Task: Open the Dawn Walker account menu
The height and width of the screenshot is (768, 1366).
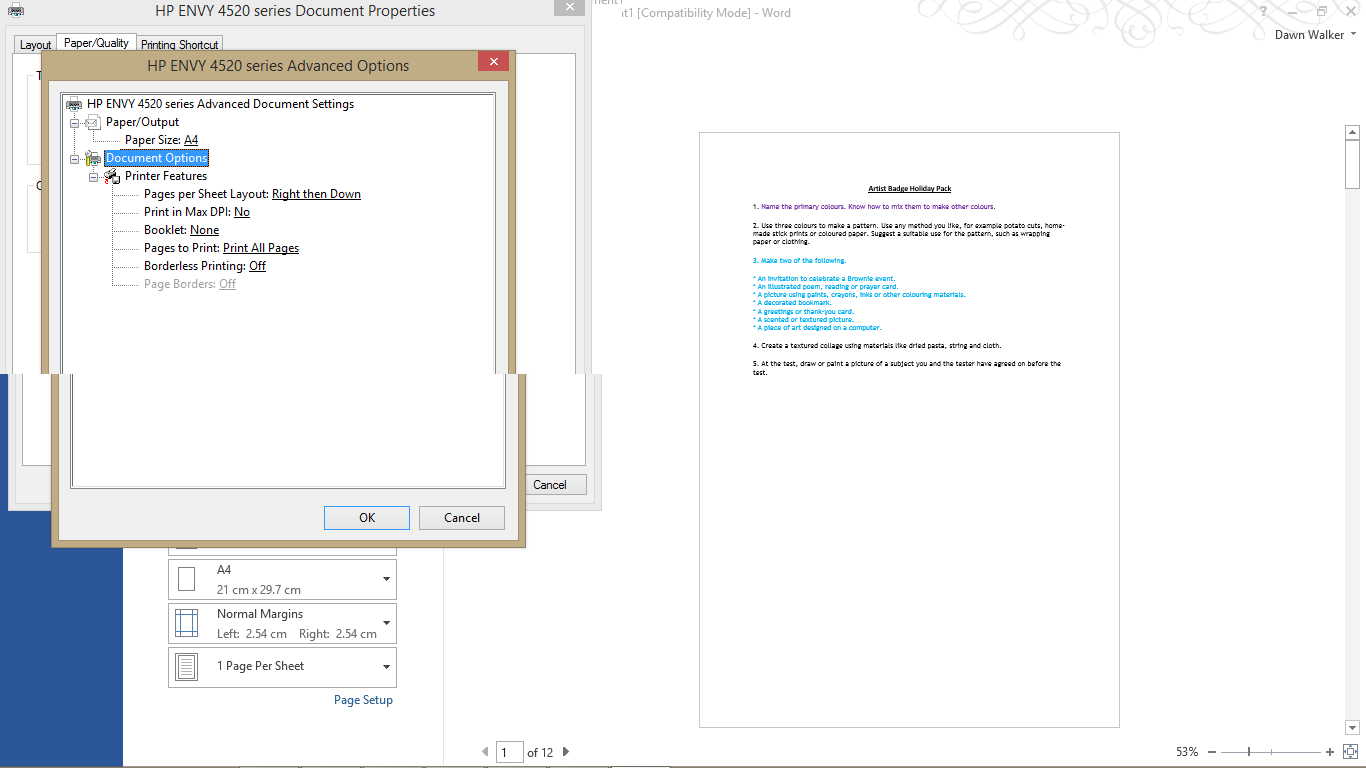Action: point(1315,35)
